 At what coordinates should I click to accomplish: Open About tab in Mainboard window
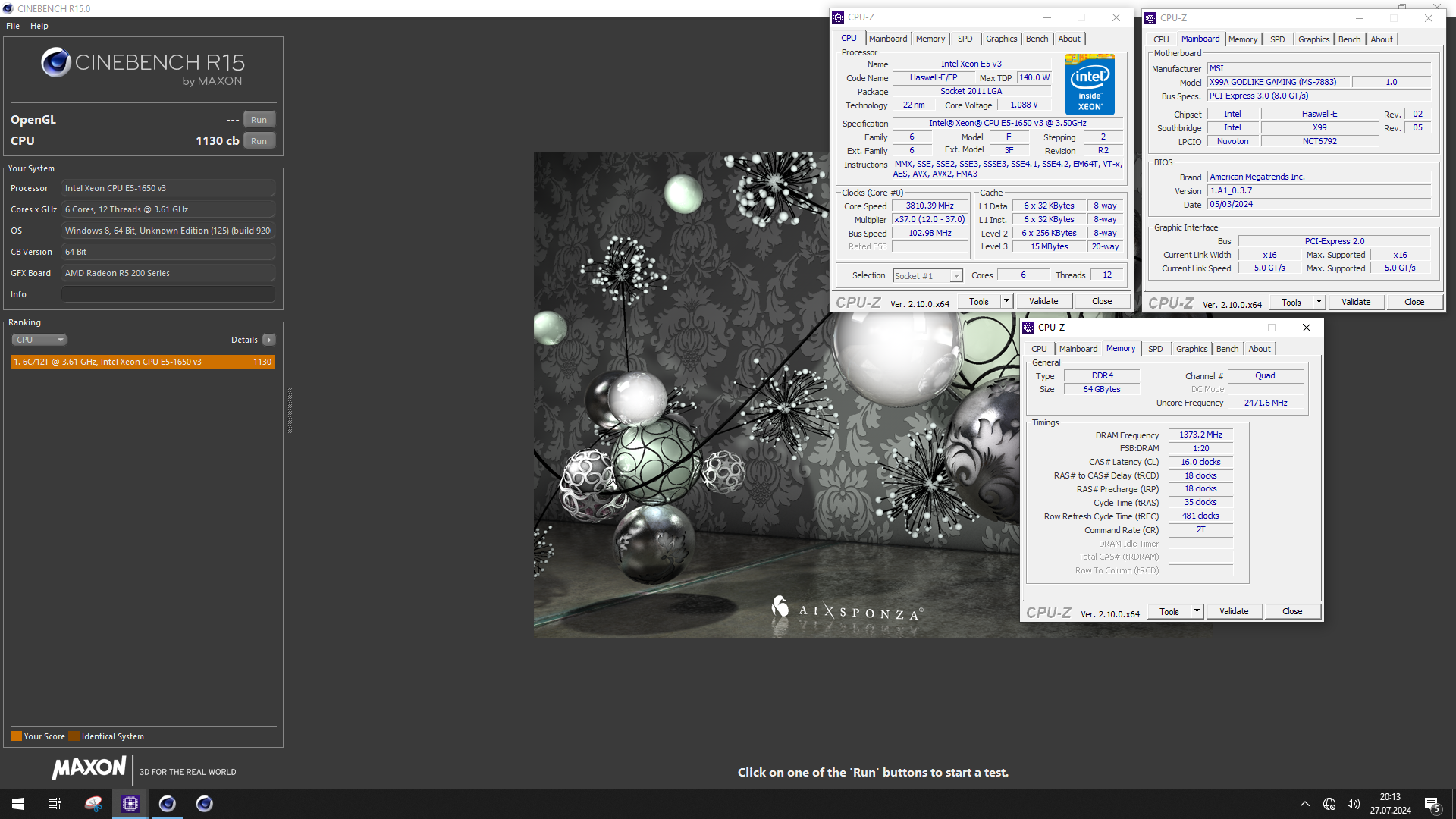point(1382,39)
